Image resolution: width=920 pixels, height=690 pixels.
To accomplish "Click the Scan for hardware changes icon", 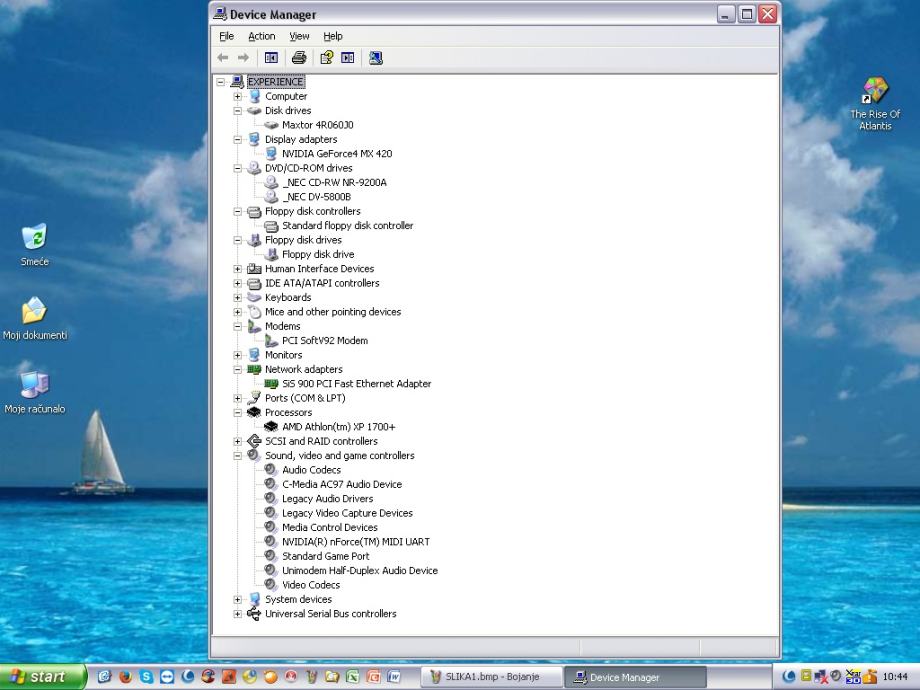I will pos(375,58).
